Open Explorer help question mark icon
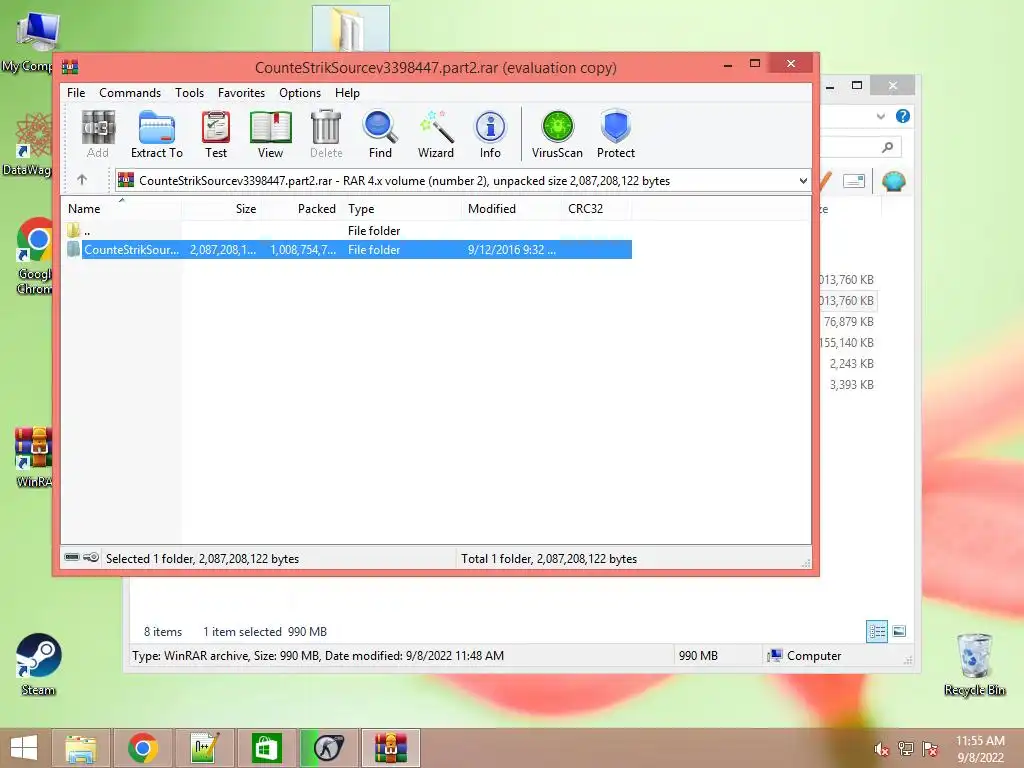 click(x=903, y=116)
